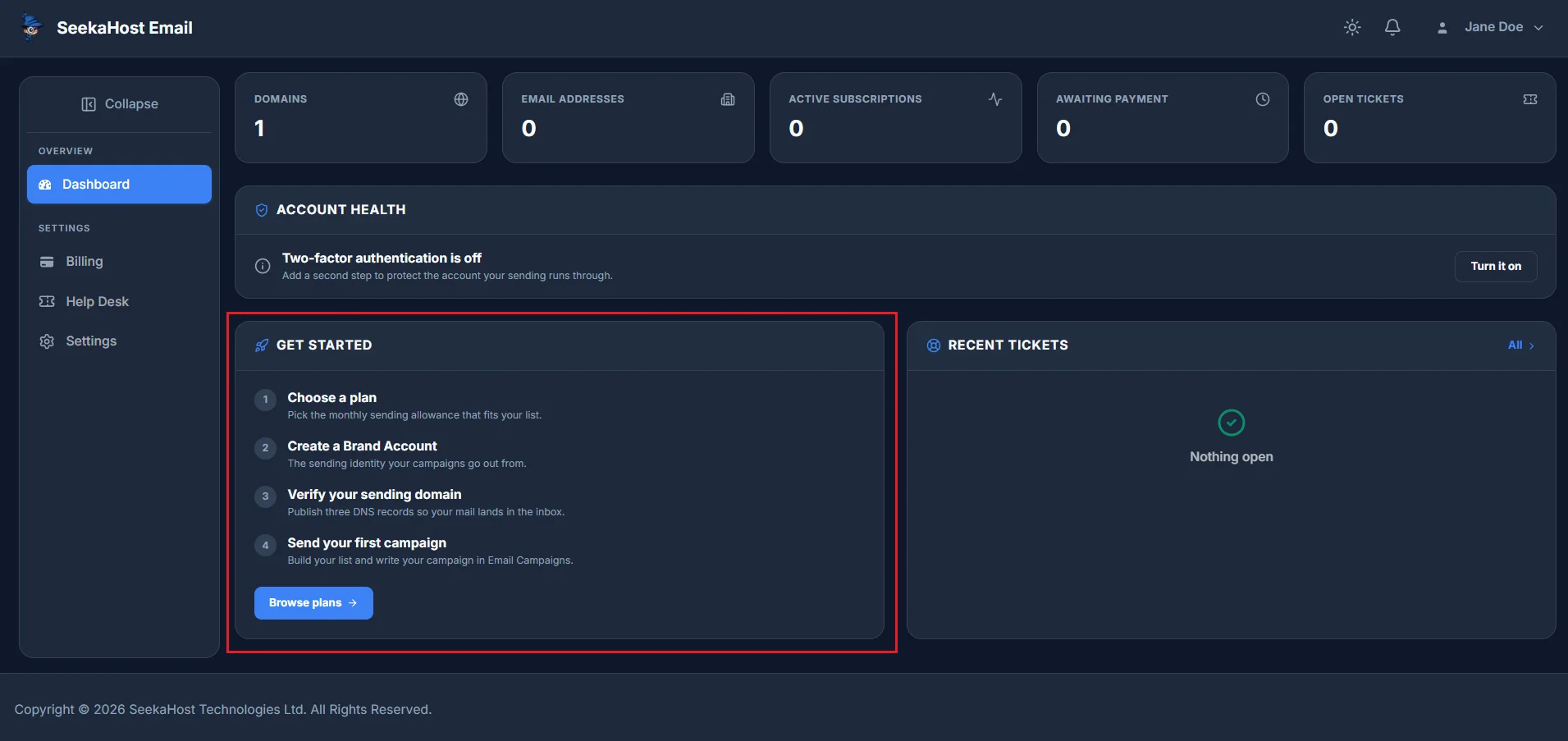Screen dimensions: 1568x741
Task: Click the Open Tickets count
Action: coord(1331,129)
